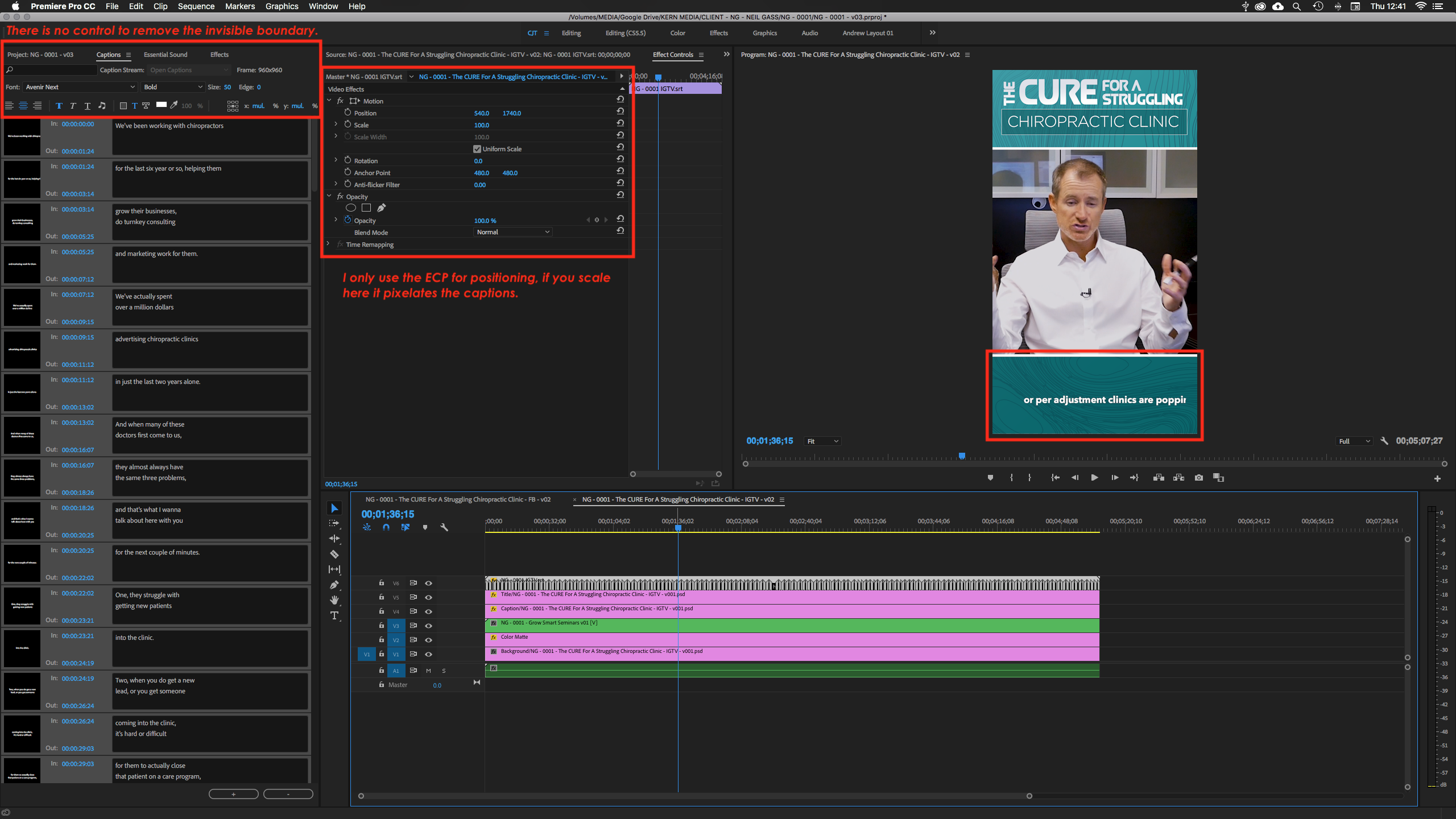Click the underline icon in the Captions panel
1456x819 pixels.
87,106
